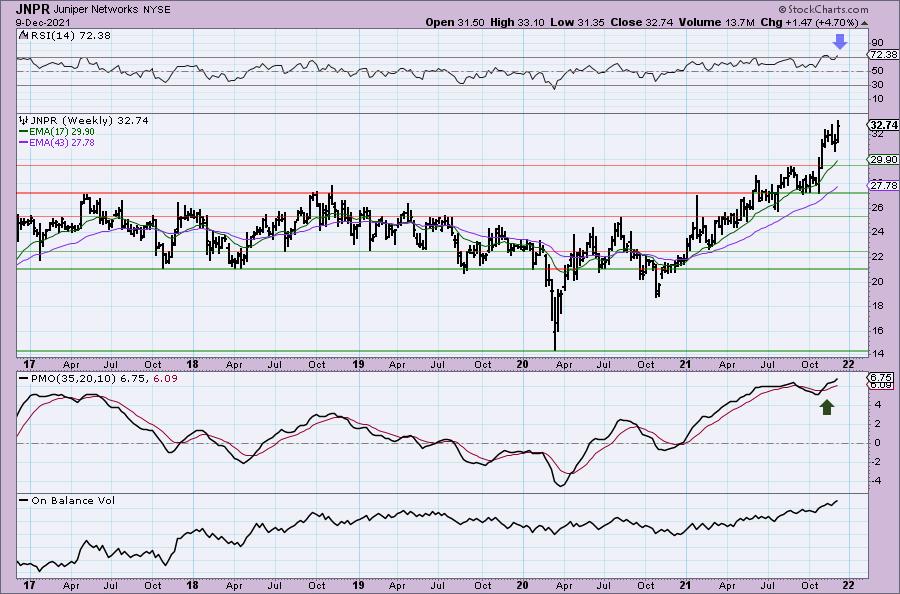
Task: Click the 27.78 EMA tag on right axis
Action: pos(883,185)
